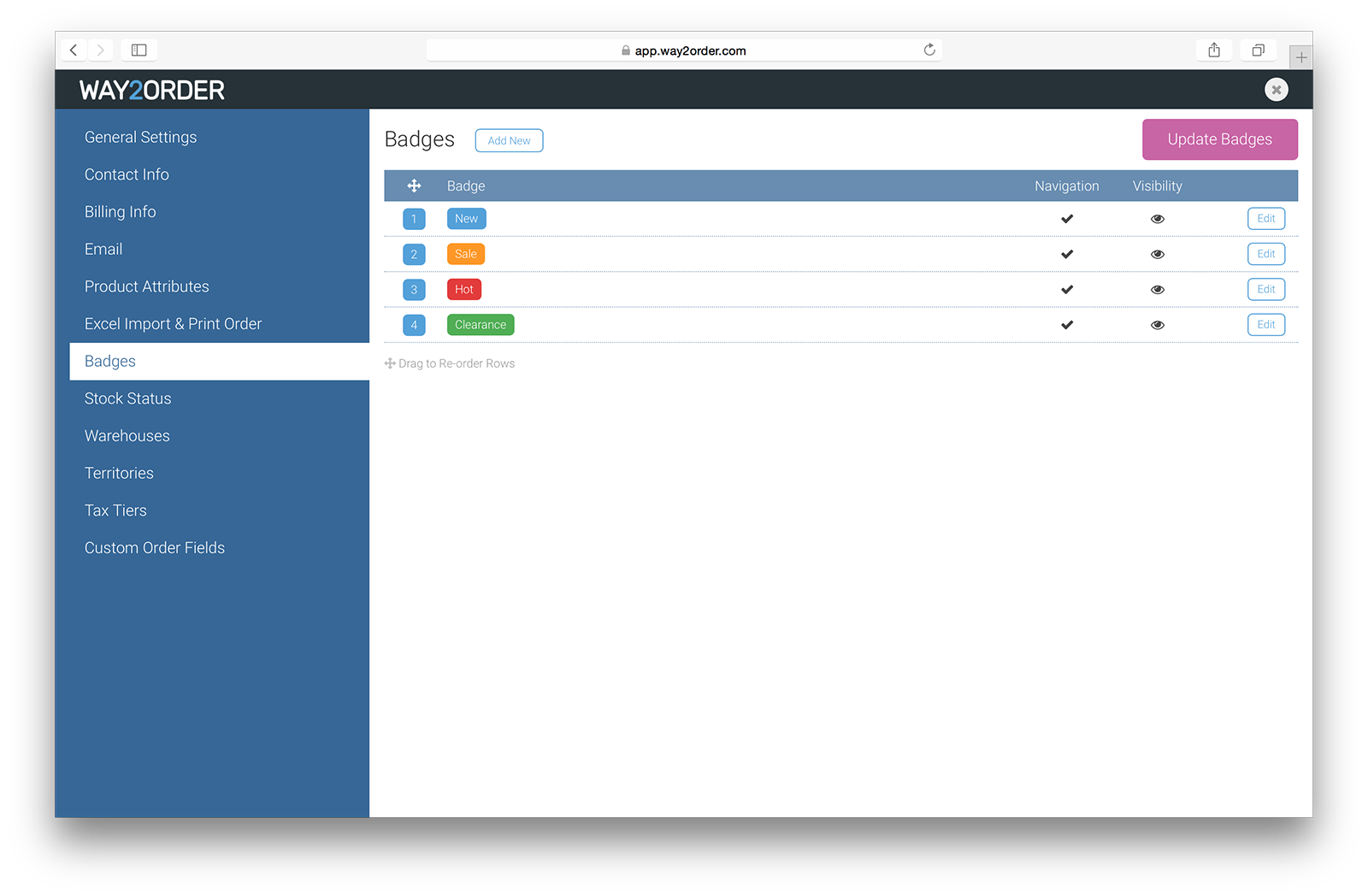Click the app.way2order.com address bar
The image size is (1368, 896).
pyautogui.click(x=684, y=50)
